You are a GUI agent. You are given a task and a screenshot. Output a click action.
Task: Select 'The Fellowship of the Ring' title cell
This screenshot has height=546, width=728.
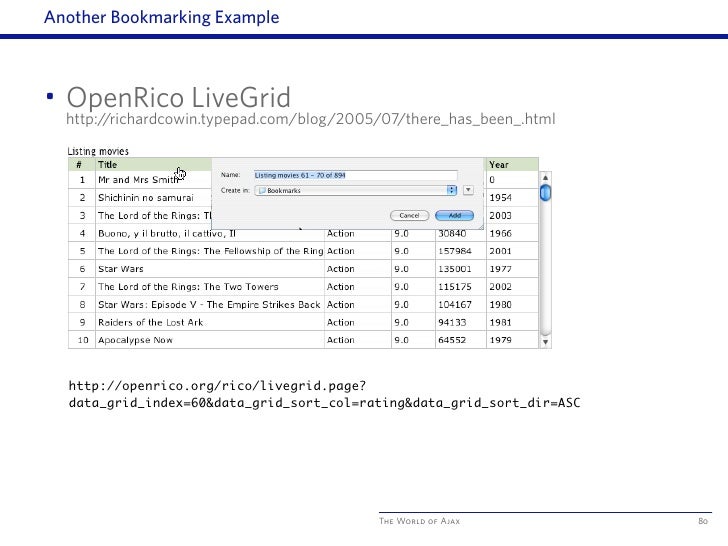[x=210, y=251]
